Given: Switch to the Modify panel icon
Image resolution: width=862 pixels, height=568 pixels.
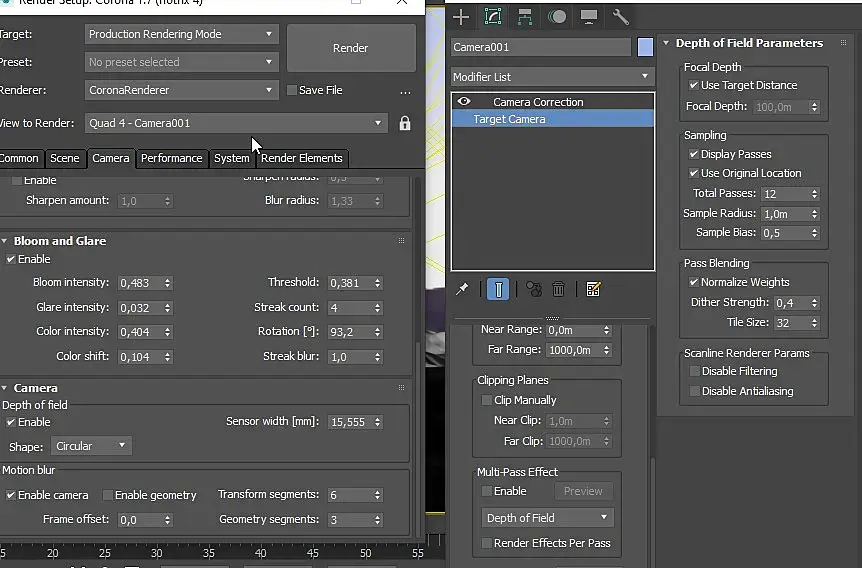Looking at the screenshot, I should tap(493, 16).
